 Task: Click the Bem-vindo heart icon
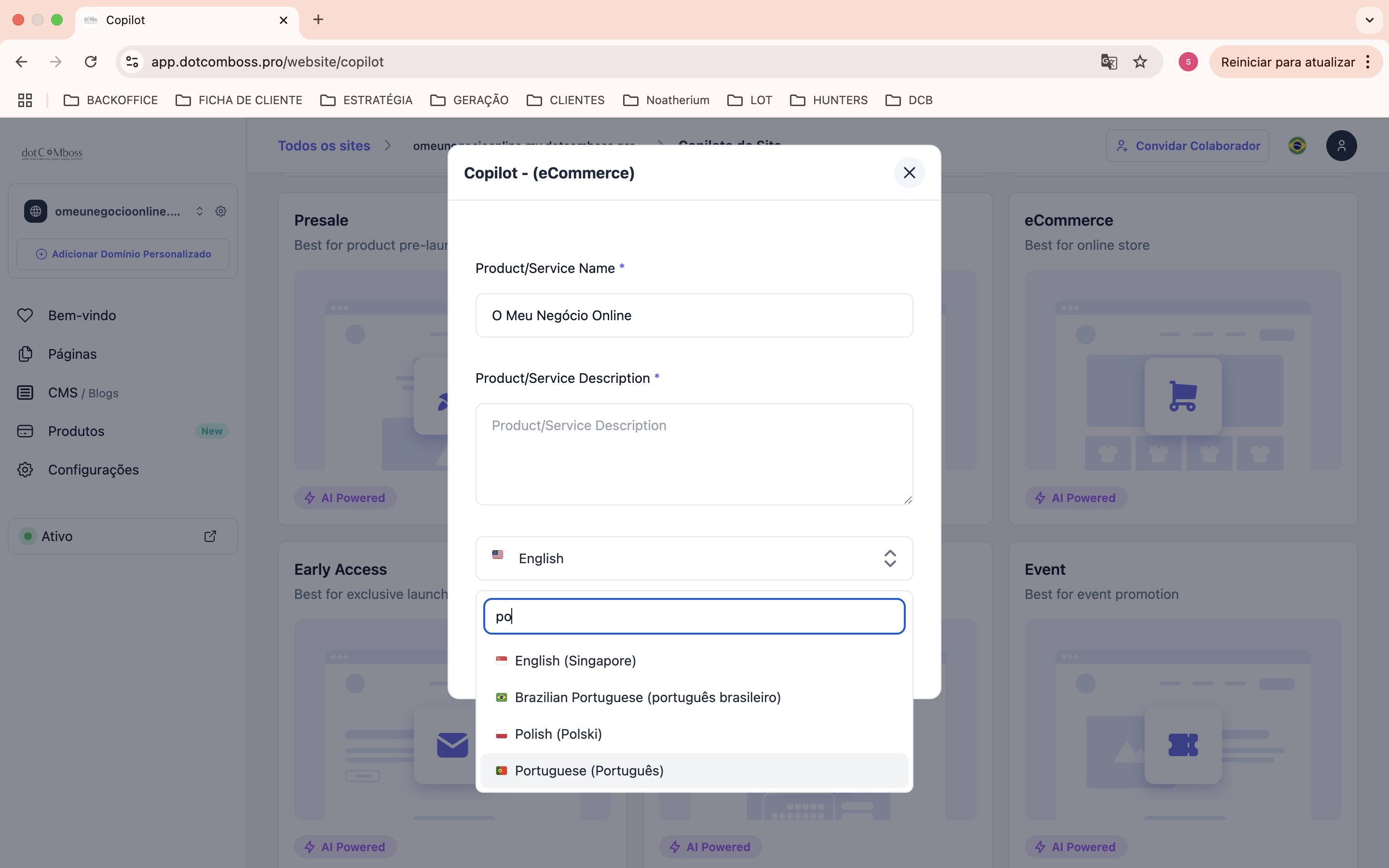tap(25, 315)
